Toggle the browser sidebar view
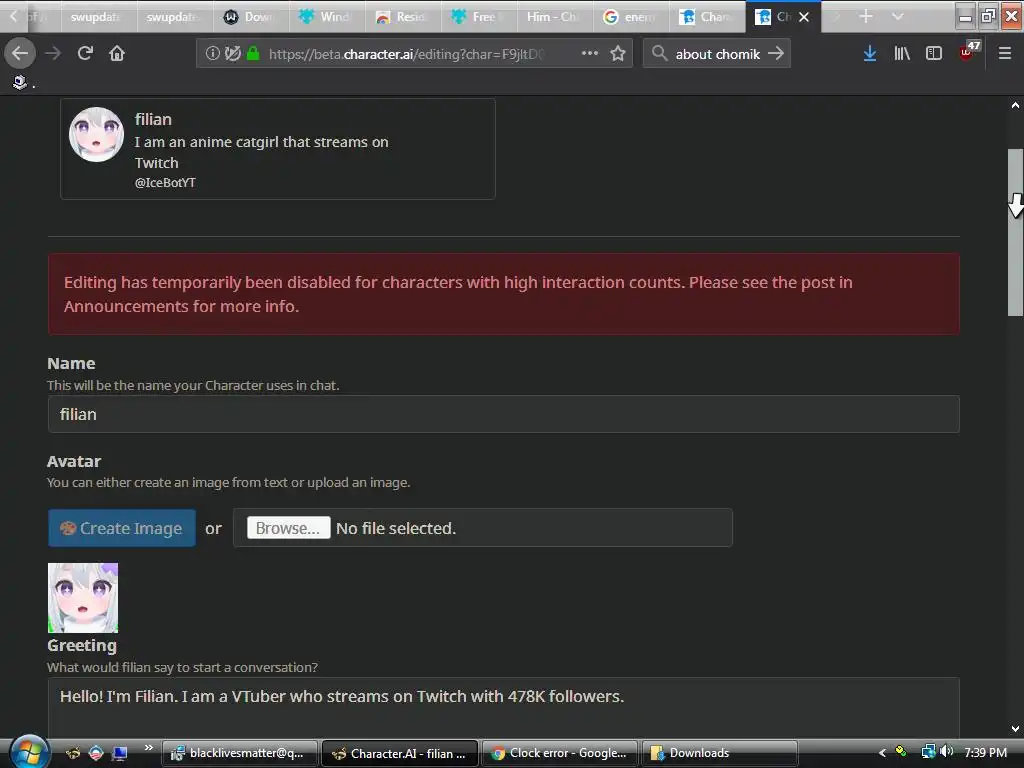Image resolution: width=1024 pixels, height=768 pixels. pyautogui.click(x=934, y=54)
